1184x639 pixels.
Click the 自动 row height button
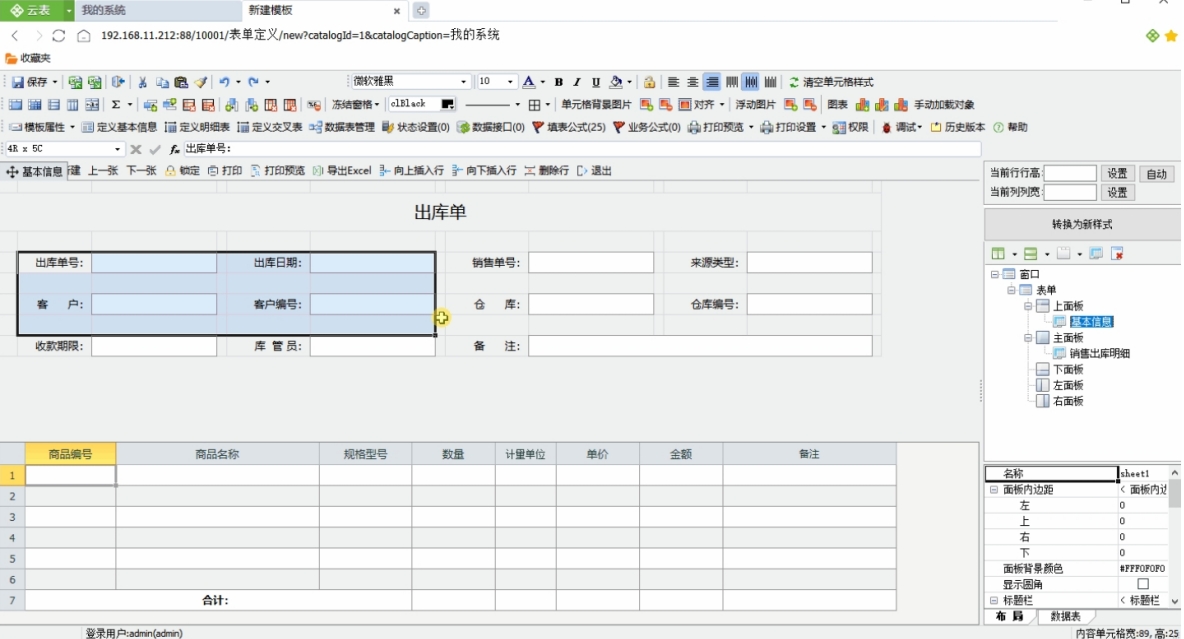pos(1157,174)
